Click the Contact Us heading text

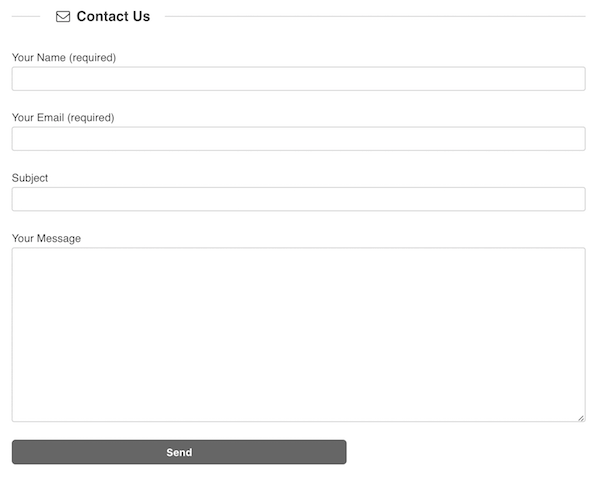(x=113, y=16)
